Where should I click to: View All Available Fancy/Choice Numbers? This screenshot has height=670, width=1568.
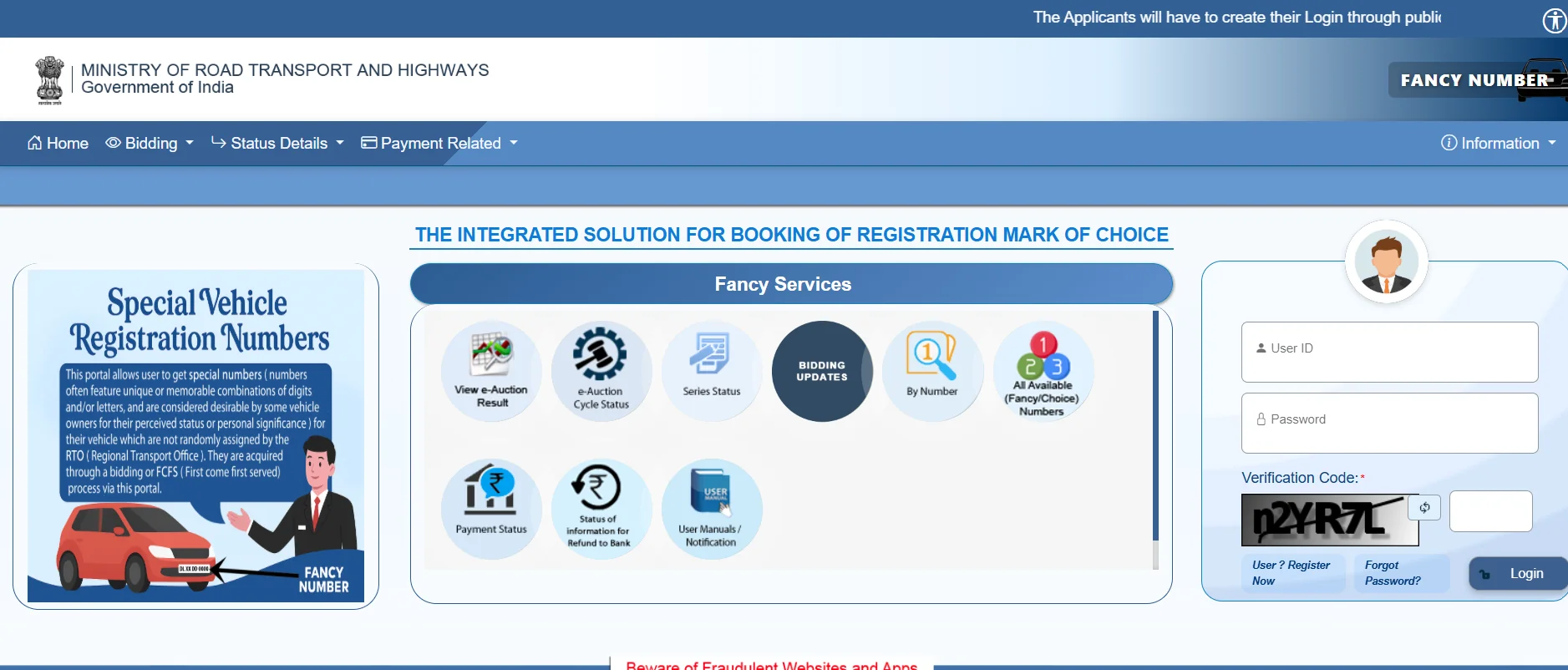click(x=1043, y=371)
